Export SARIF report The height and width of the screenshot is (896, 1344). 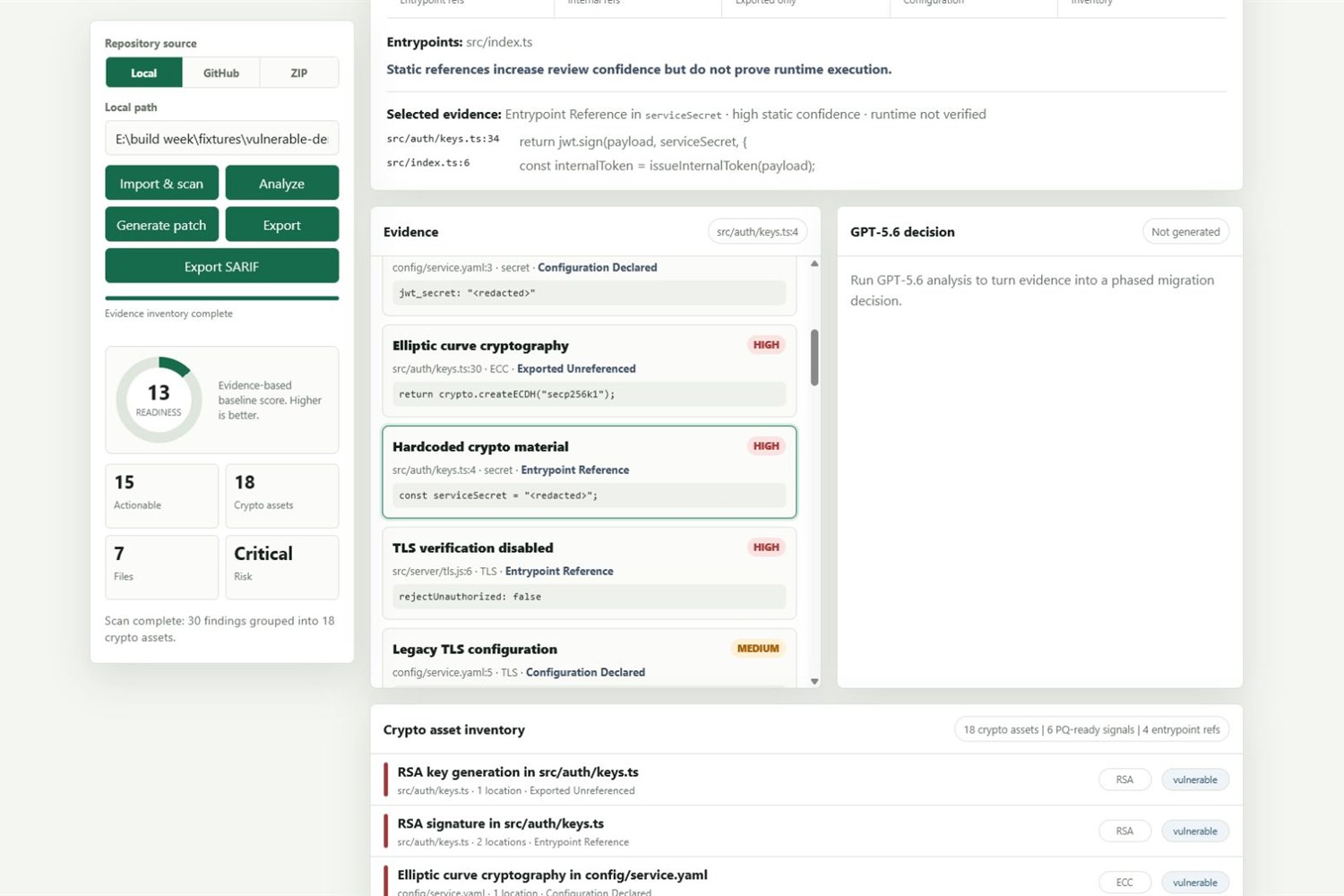[x=221, y=266]
